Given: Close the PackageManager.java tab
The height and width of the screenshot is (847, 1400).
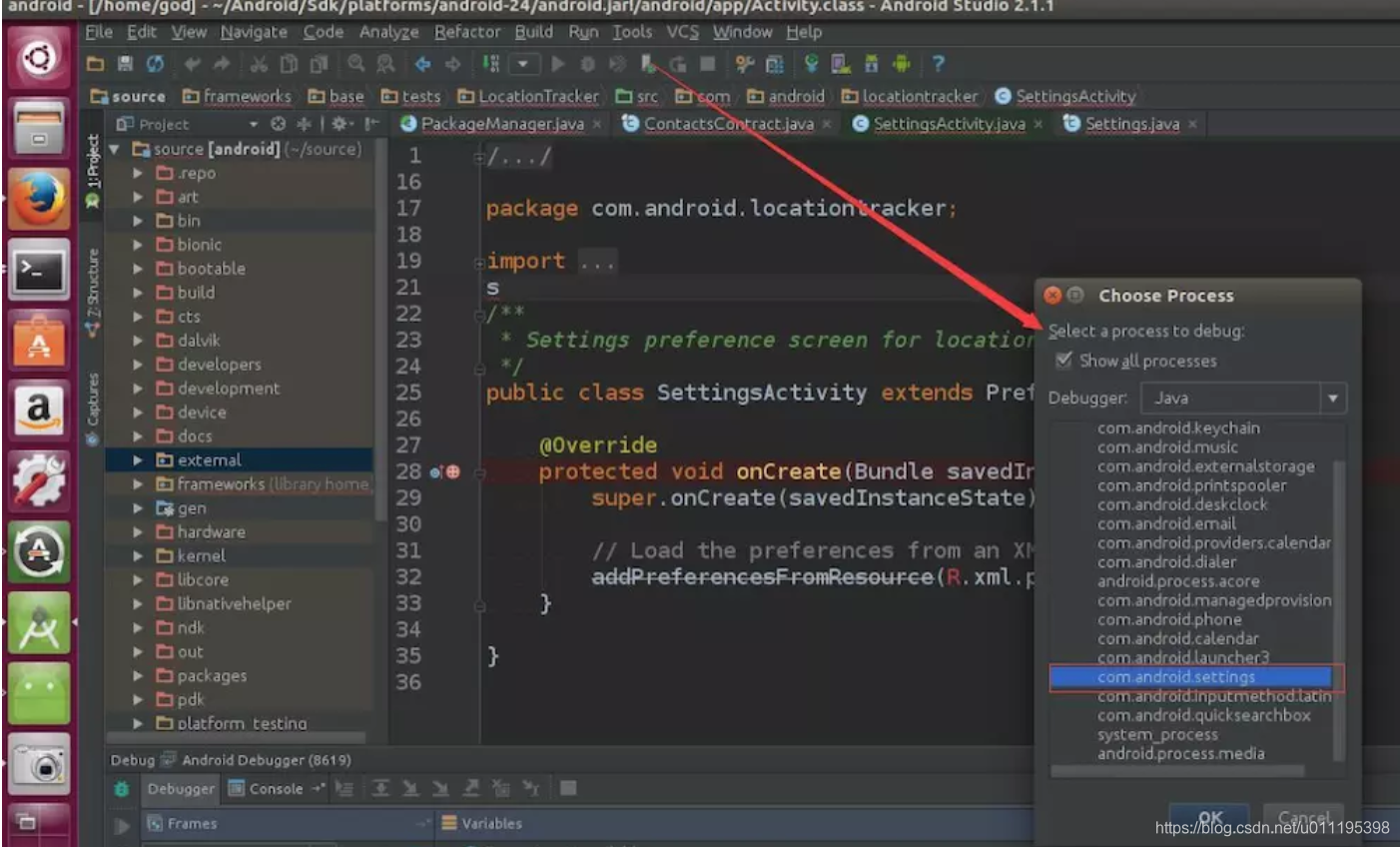Looking at the screenshot, I should [597, 124].
